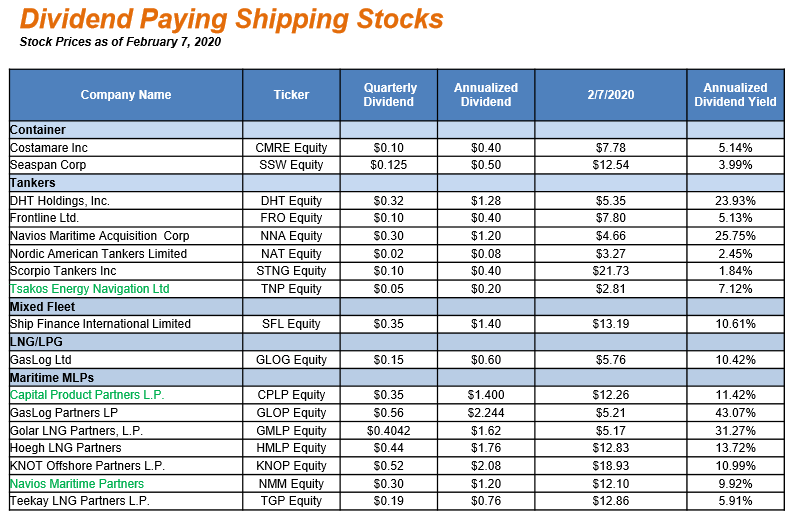Click the 2/7/2020 price column header

pos(611,95)
